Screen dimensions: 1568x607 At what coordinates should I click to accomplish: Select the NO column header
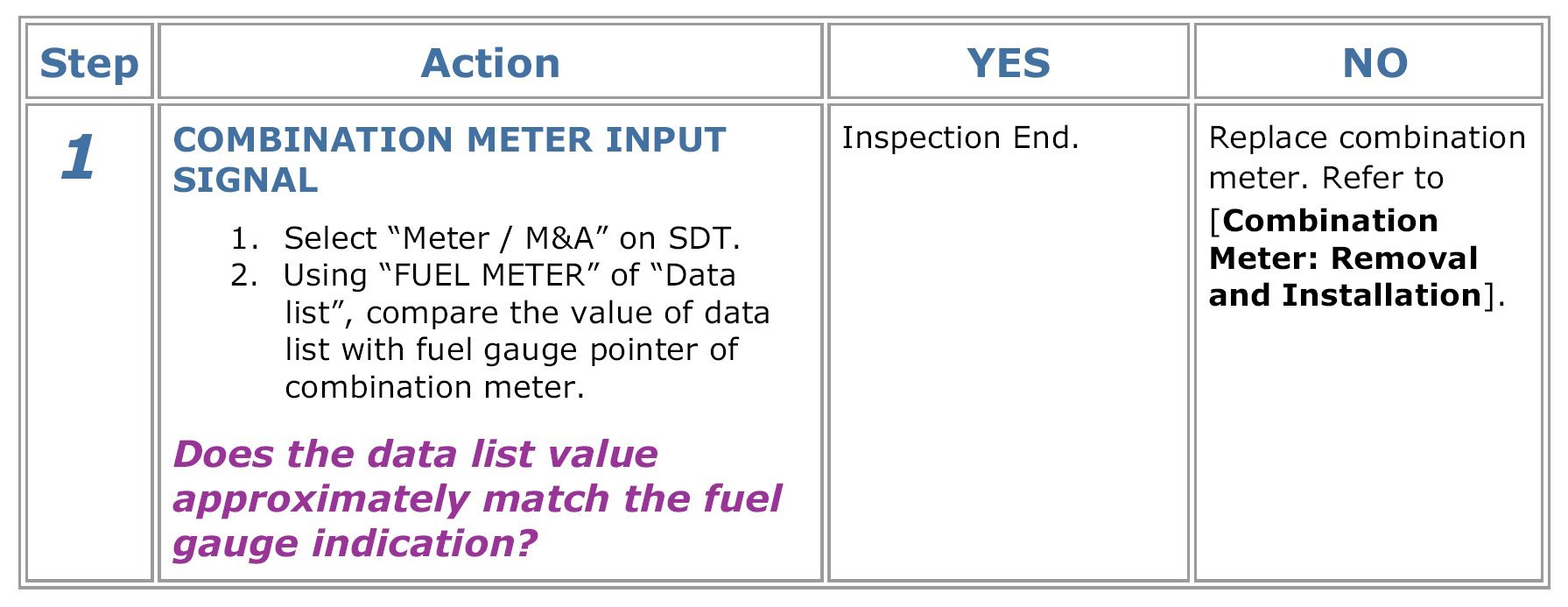click(1375, 63)
